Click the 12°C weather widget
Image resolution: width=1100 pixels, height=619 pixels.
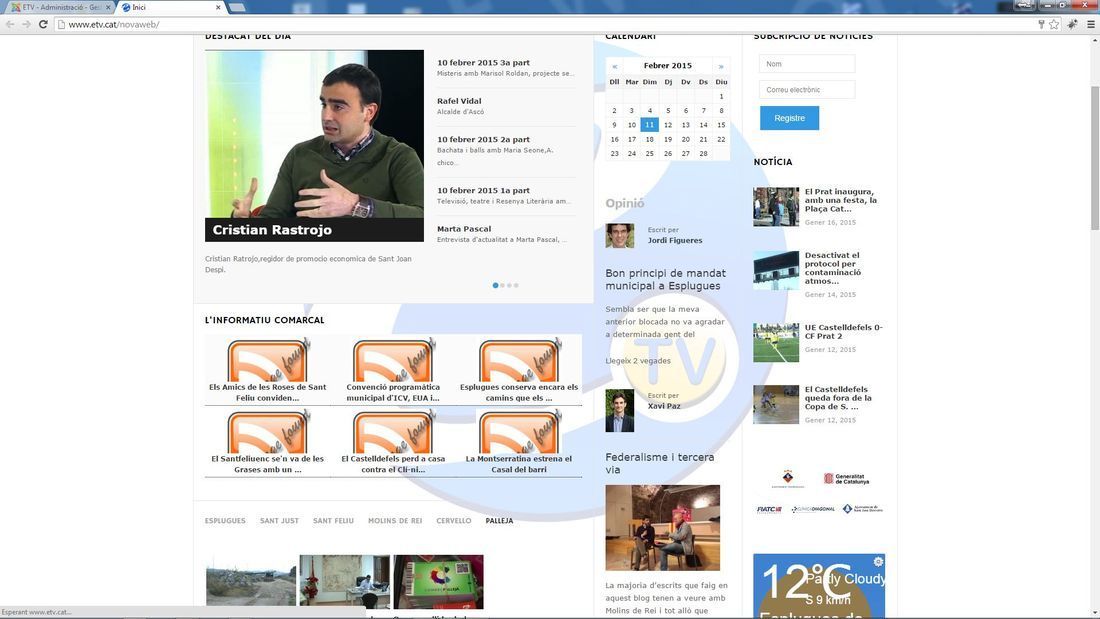819,585
